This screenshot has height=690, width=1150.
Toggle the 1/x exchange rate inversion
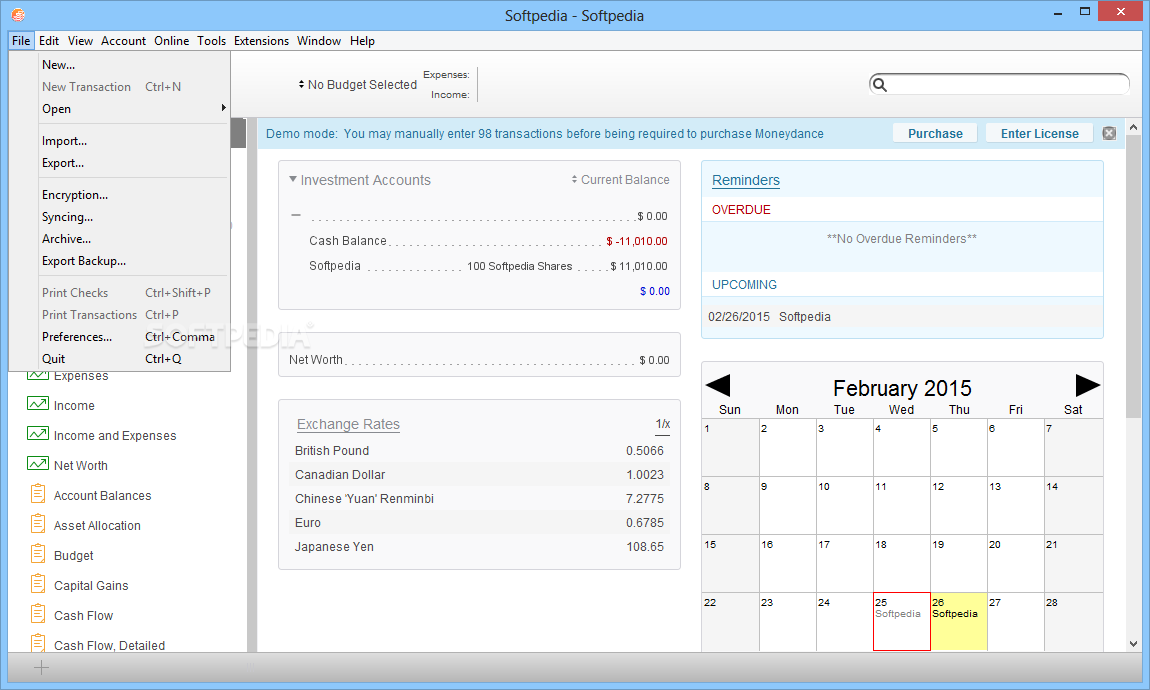[x=662, y=425]
